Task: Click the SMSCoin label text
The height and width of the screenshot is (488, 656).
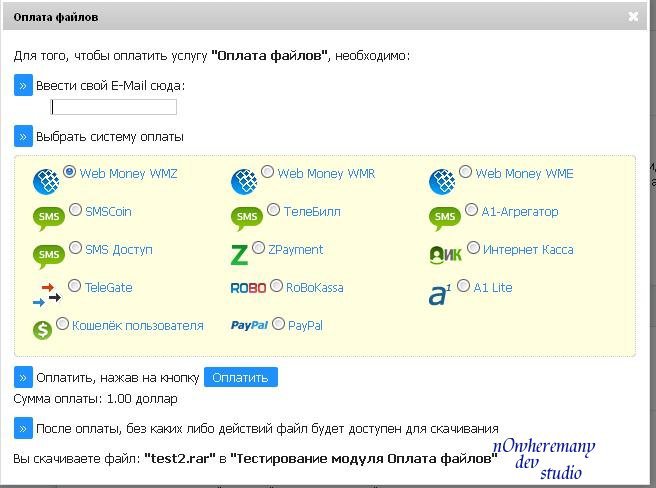Action: click(x=108, y=212)
